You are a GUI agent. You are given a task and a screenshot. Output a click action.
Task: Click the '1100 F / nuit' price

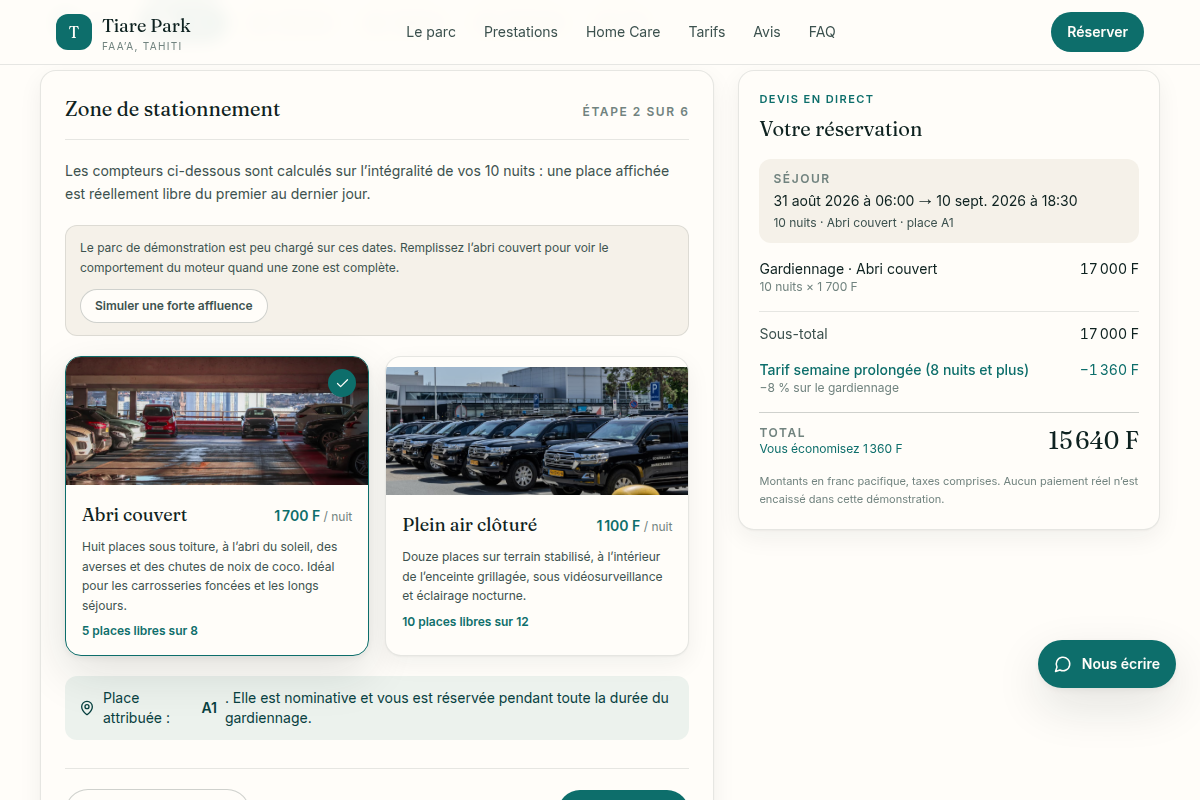634,526
